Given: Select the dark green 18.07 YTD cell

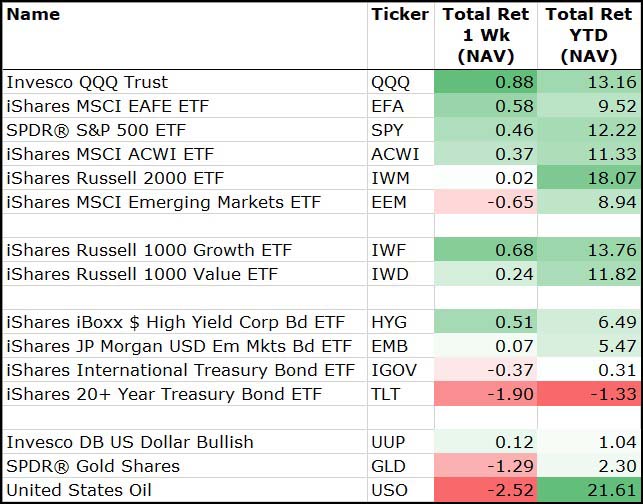Looking at the screenshot, I should (589, 178).
